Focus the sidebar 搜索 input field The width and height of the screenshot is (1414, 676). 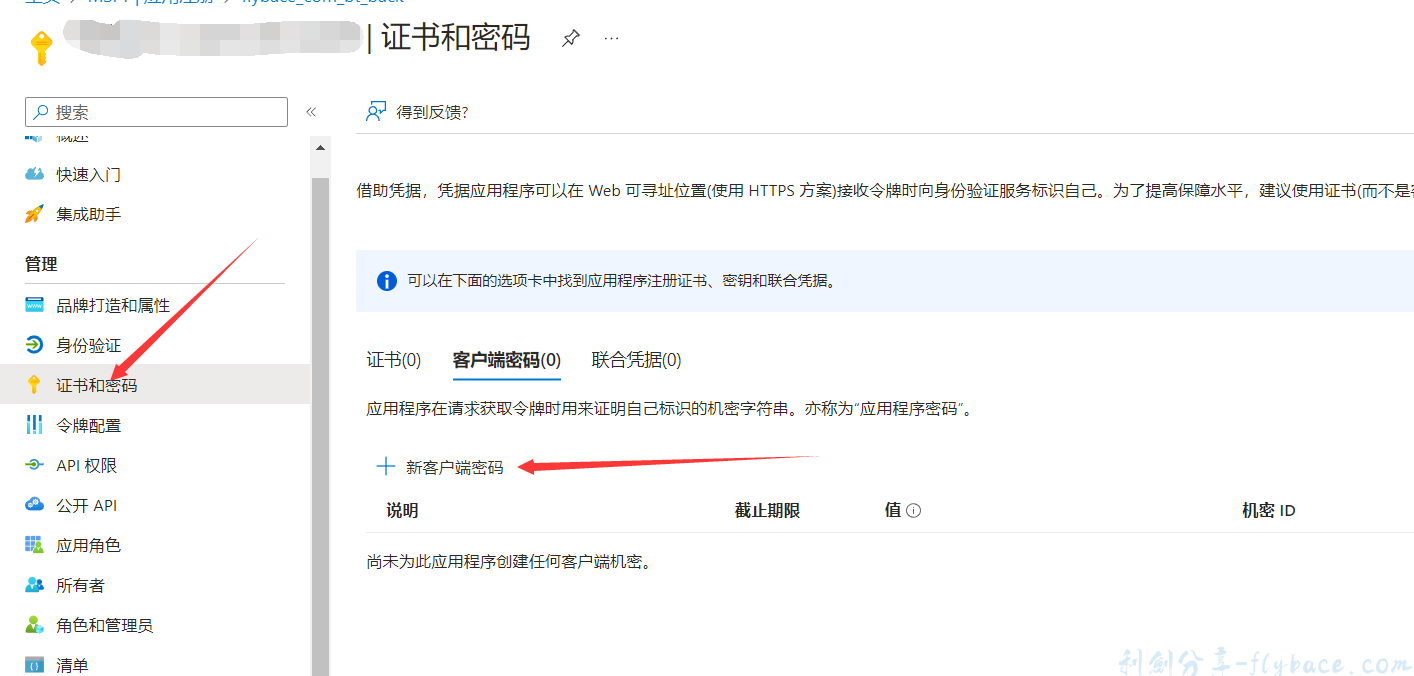(156, 112)
